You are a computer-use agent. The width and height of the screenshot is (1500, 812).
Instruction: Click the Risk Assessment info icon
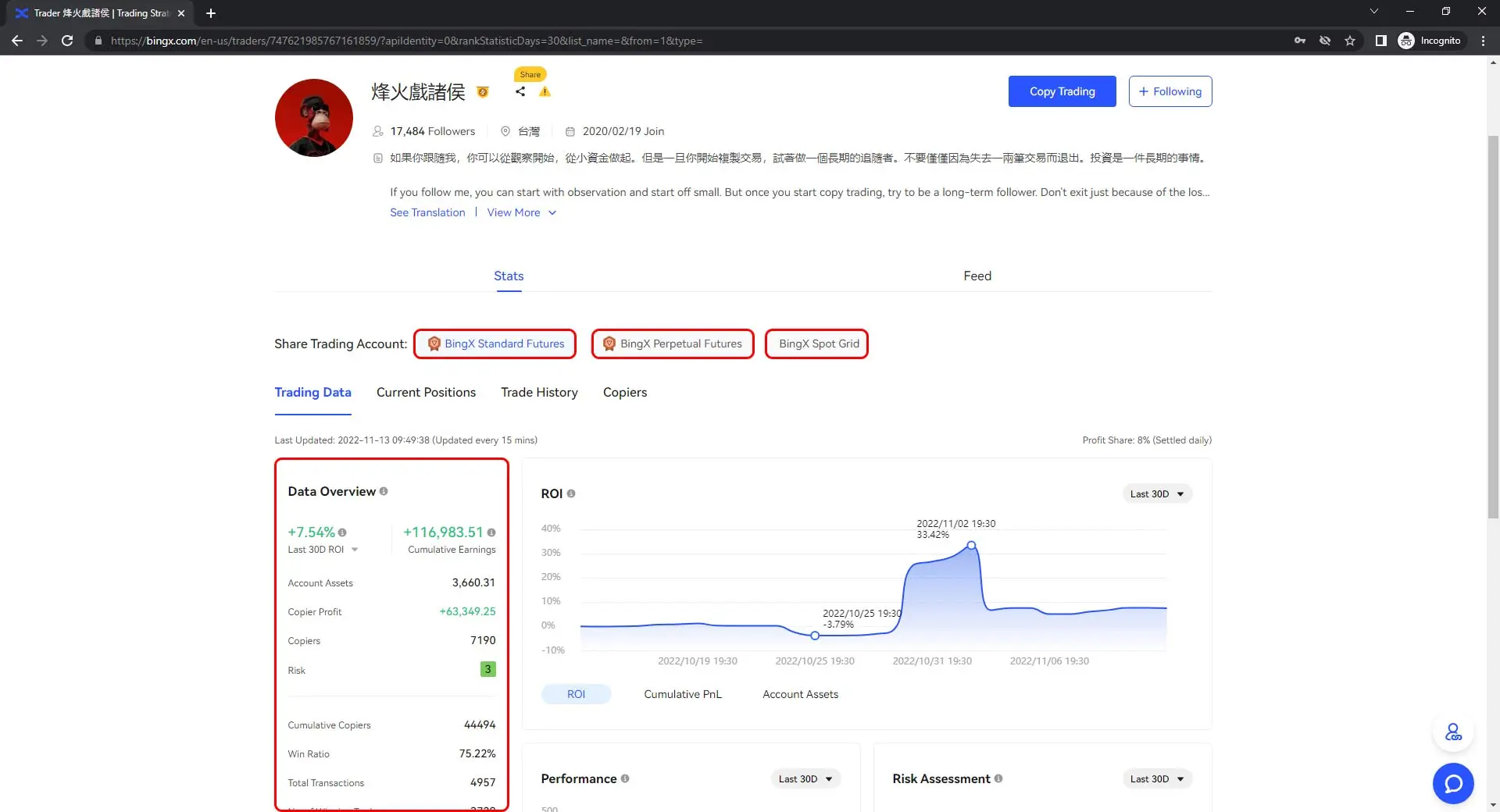pos(998,778)
